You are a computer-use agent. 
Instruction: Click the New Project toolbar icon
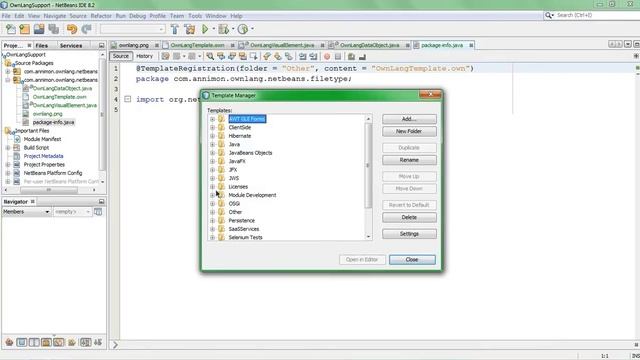pyautogui.click(x=25, y=29)
